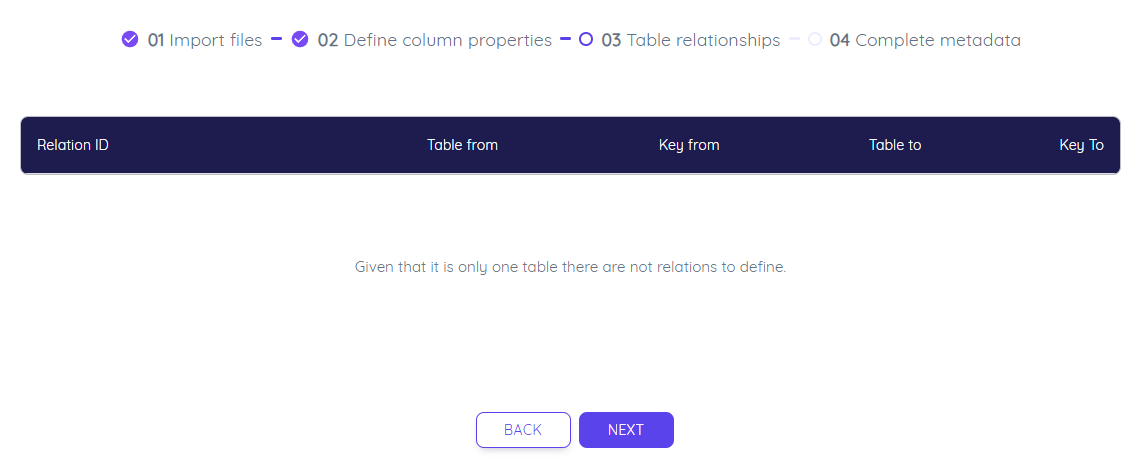The width and height of the screenshot is (1145, 474).
Task: Click the NEXT button
Action: pos(626,429)
